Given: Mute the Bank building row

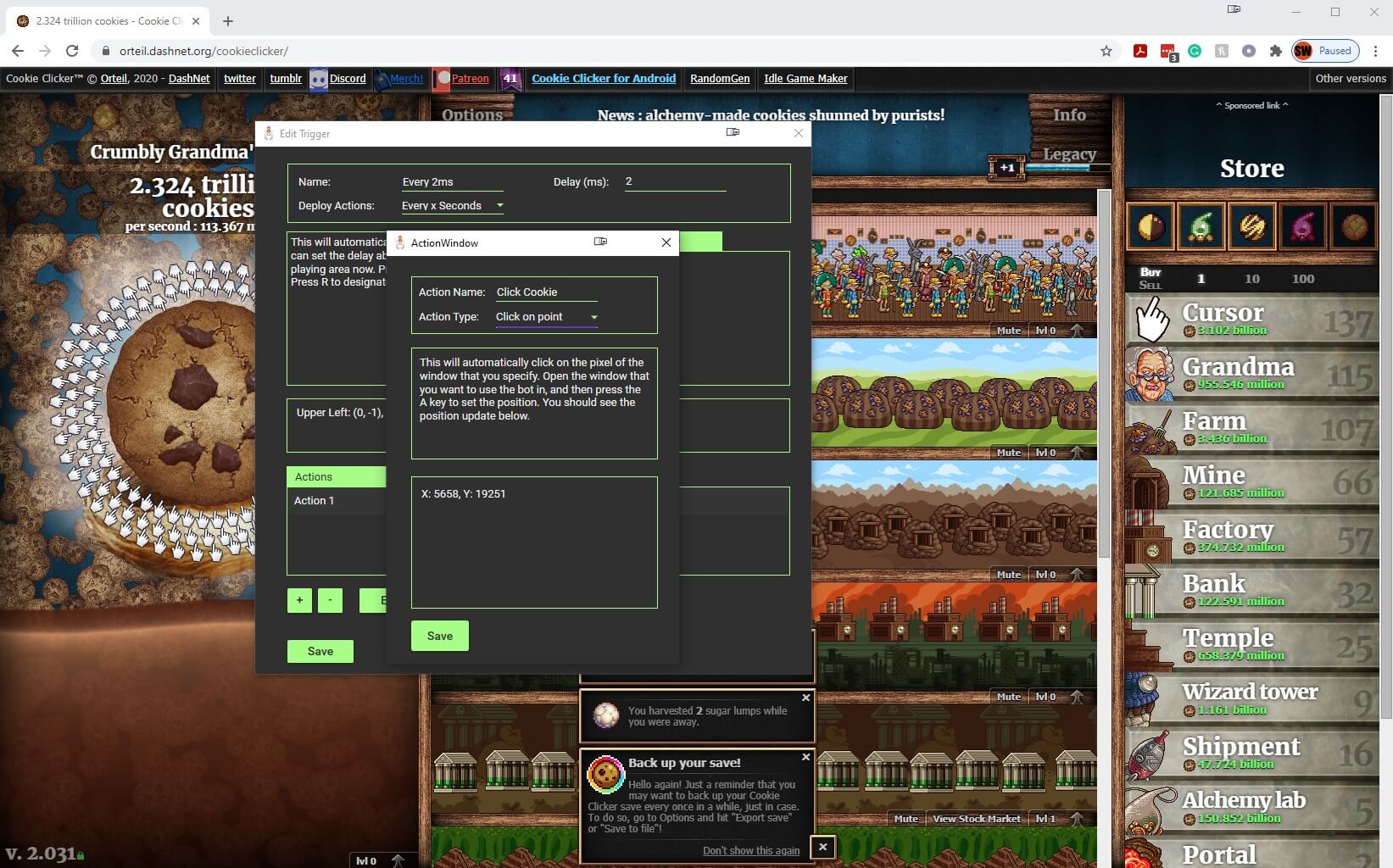Looking at the screenshot, I should coord(906,819).
